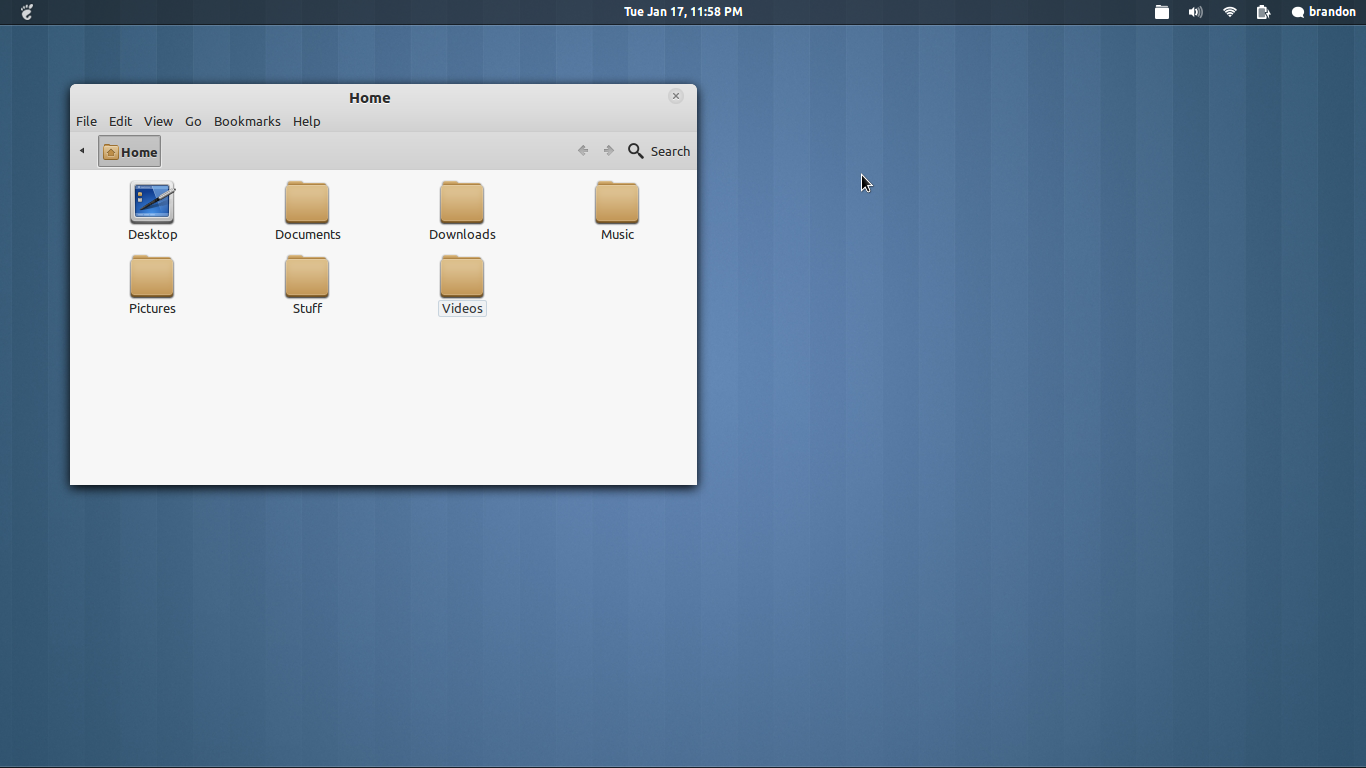Open the Desktop folder
1366x768 pixels.
pos(152,201)
